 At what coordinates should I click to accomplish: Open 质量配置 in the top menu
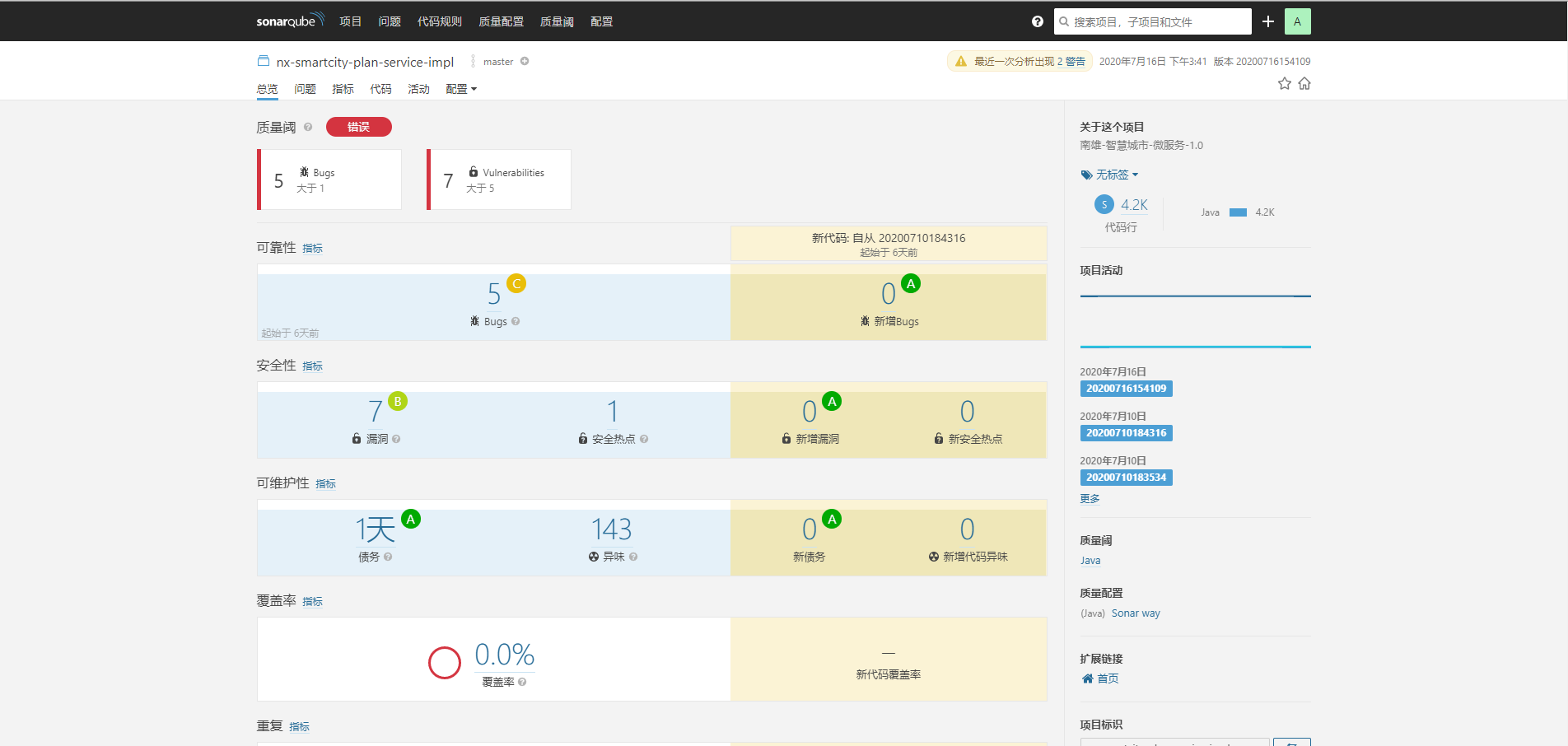click(502, 21)
